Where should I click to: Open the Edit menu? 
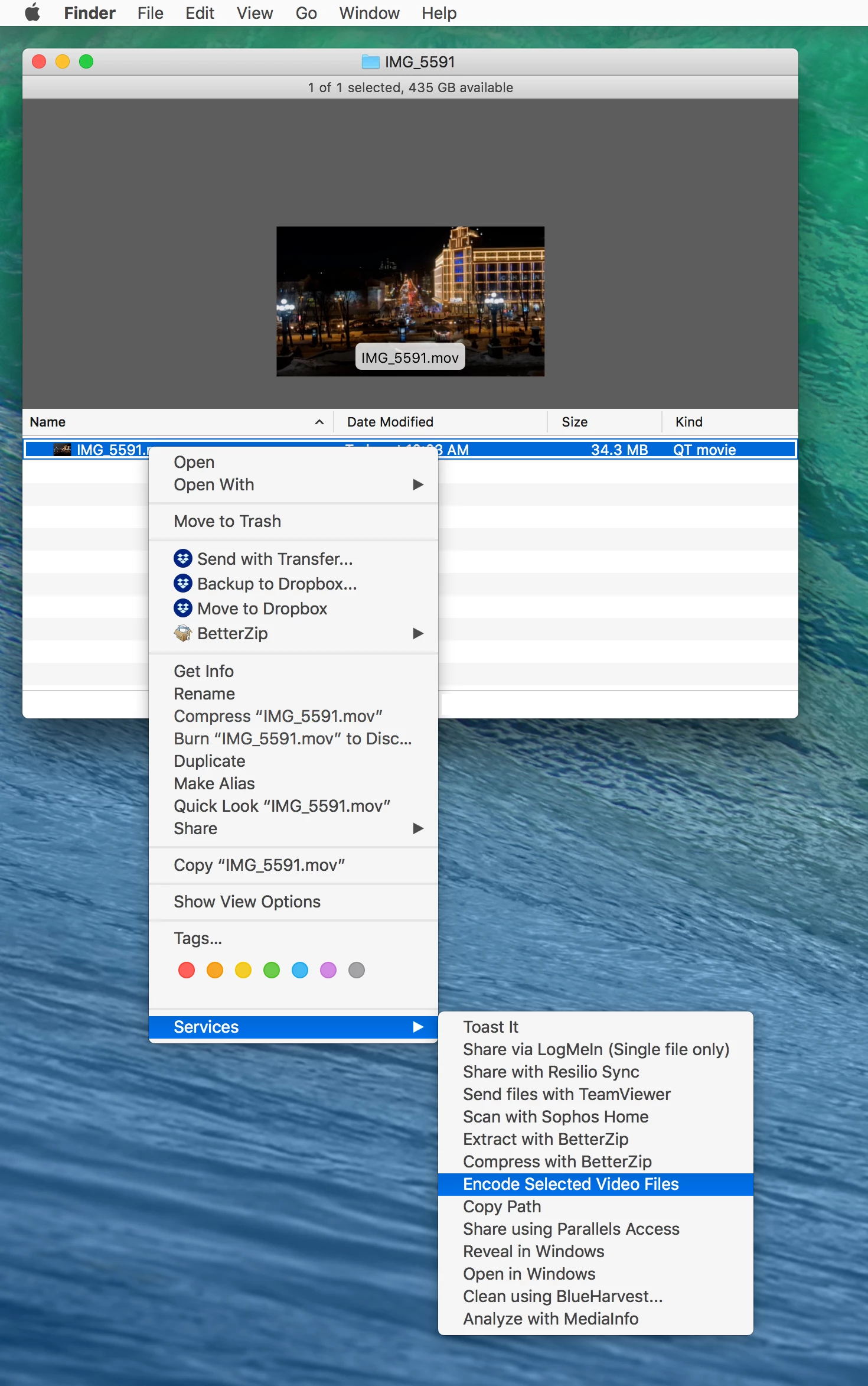tap(200, 13)
